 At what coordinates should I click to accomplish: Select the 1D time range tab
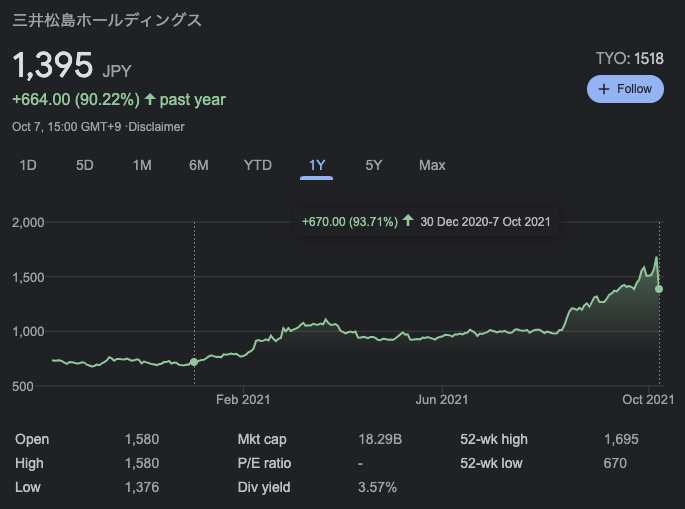pos(28,165)
